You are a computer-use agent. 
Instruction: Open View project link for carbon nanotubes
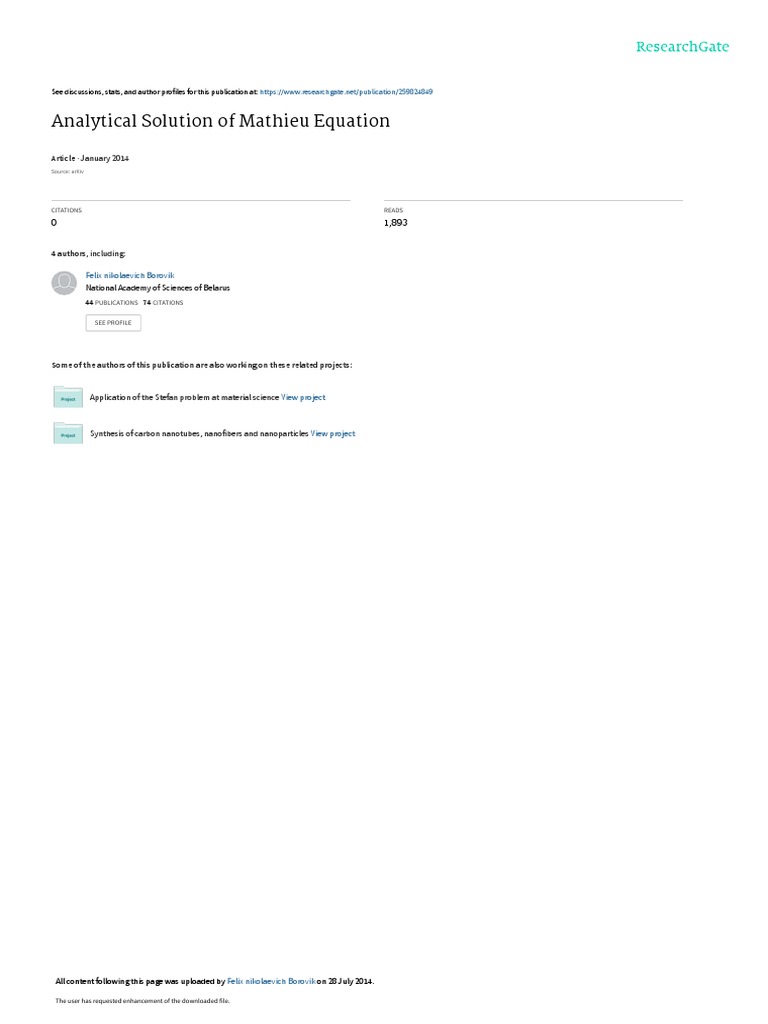click(x=333, y=434)
